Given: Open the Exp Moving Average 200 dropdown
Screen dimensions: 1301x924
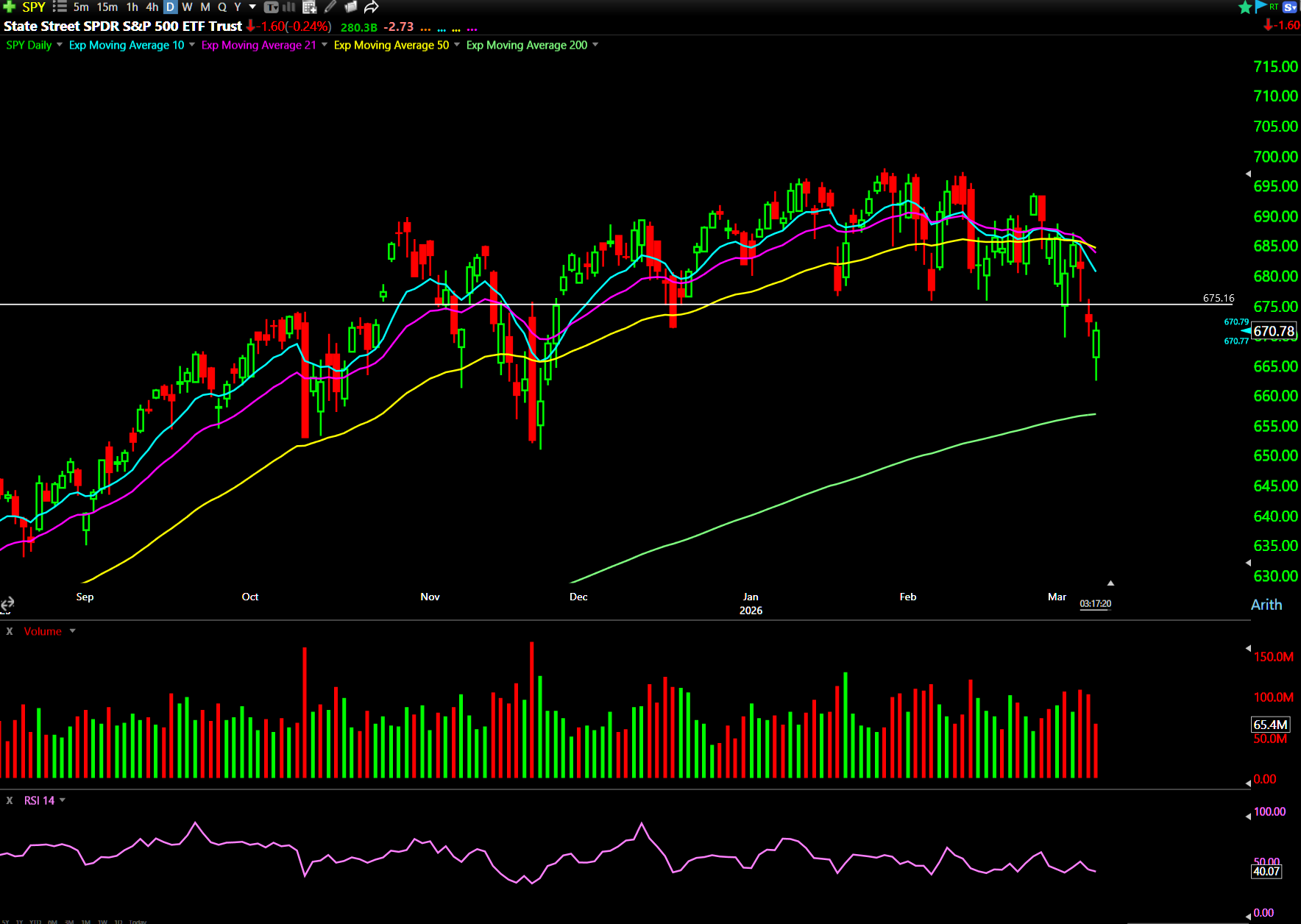Looking at the screenshot, I should [595, 45].
